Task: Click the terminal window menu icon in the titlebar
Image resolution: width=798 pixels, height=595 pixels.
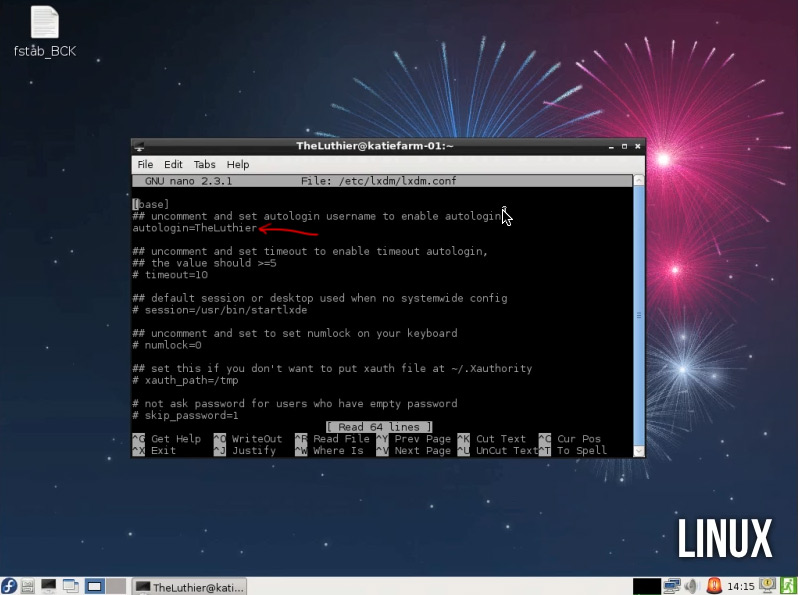Action: pyautogui.click(x=138, y=147)
